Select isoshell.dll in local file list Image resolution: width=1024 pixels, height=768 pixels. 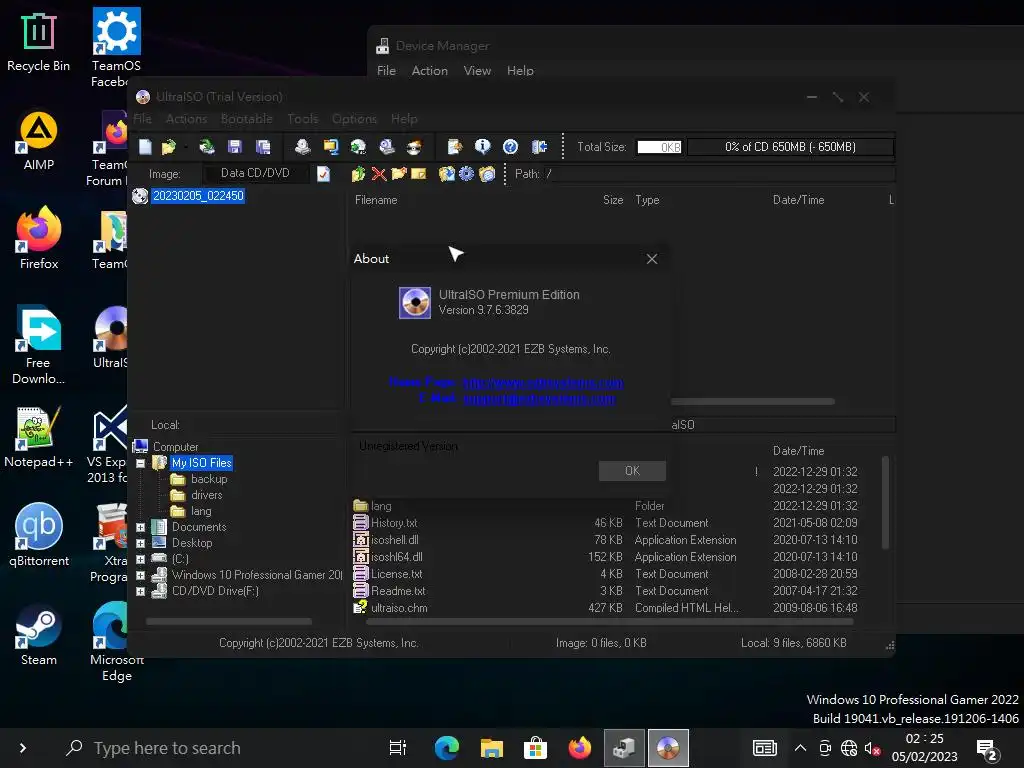click(x=394, y=540)
